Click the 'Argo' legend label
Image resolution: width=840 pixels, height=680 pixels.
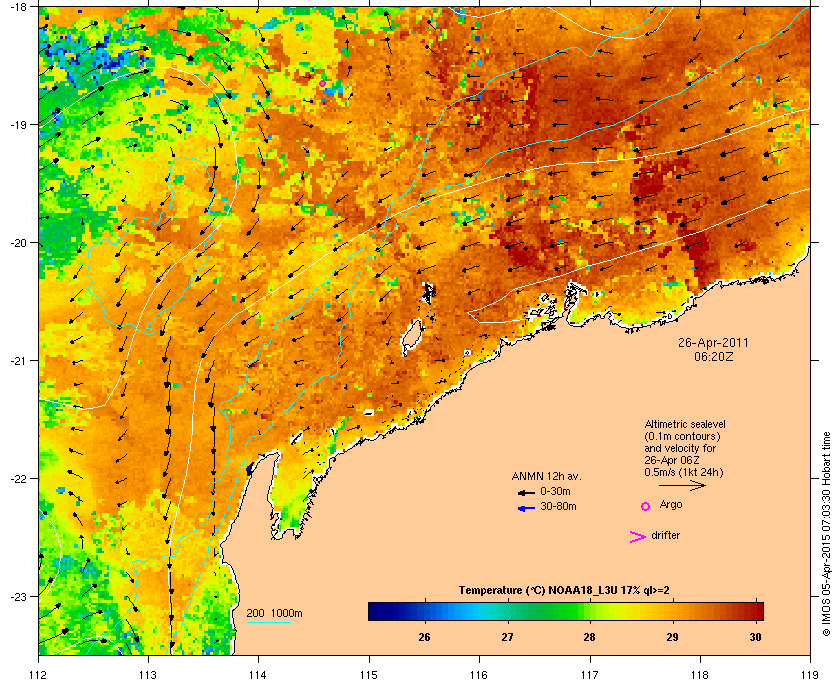coord(671,505)
